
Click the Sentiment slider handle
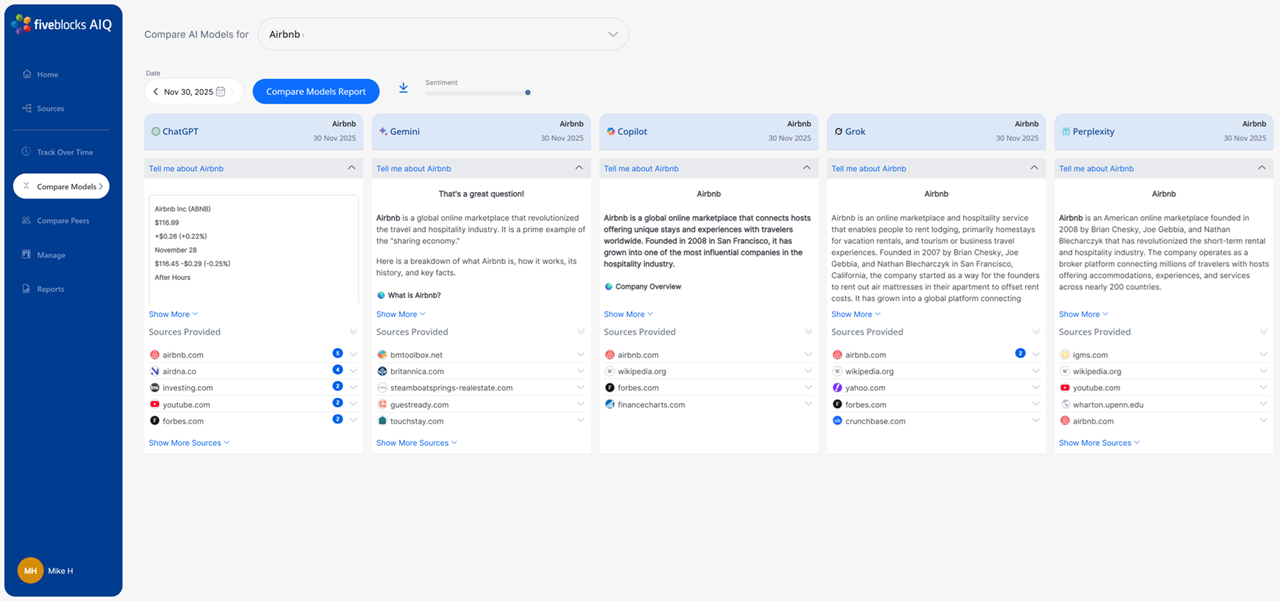point(528,93)
